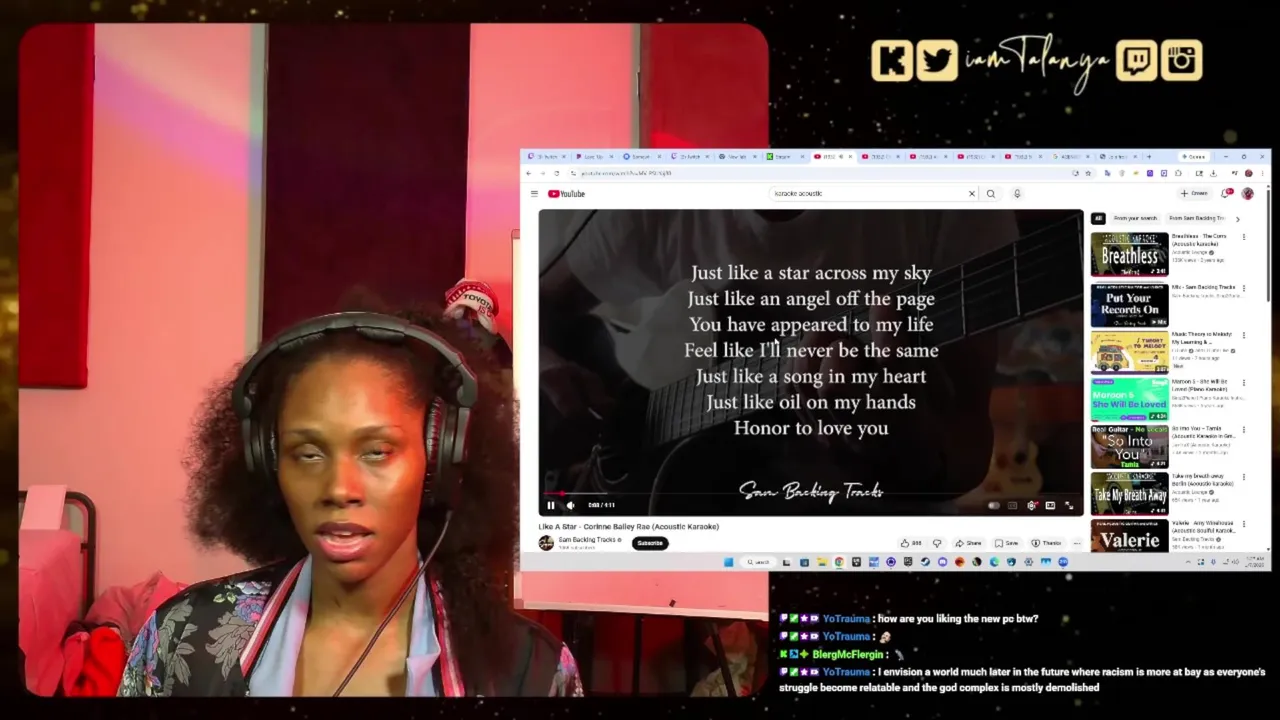This screenshot has width=1280, height=720.
Task: Toggle subtitles/captions in player
Action: (x=1012, y=505)
